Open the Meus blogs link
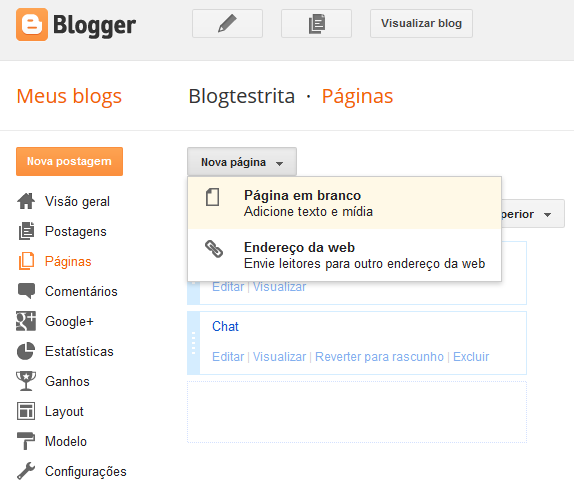The width and height of the screenshot is (574, 487). coord(69,96)
